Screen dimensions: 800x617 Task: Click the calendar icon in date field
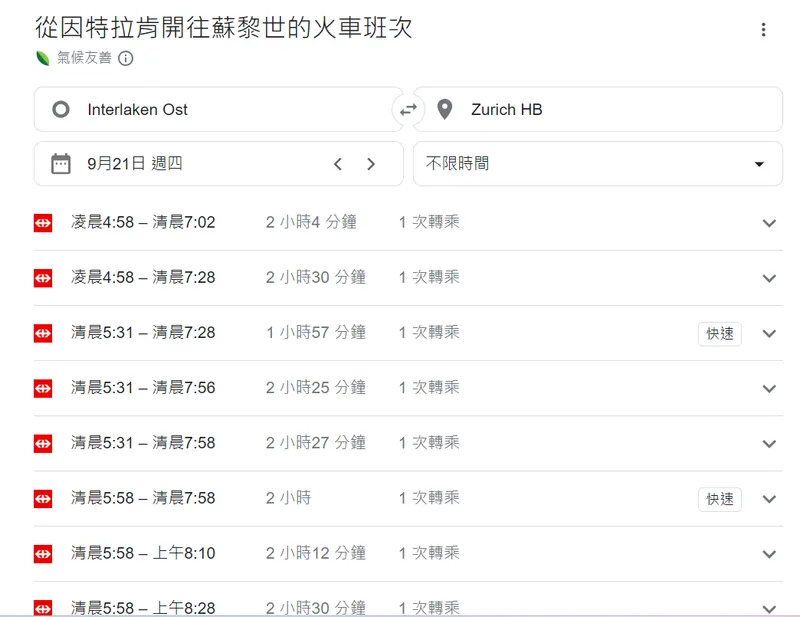coord(61,164)
